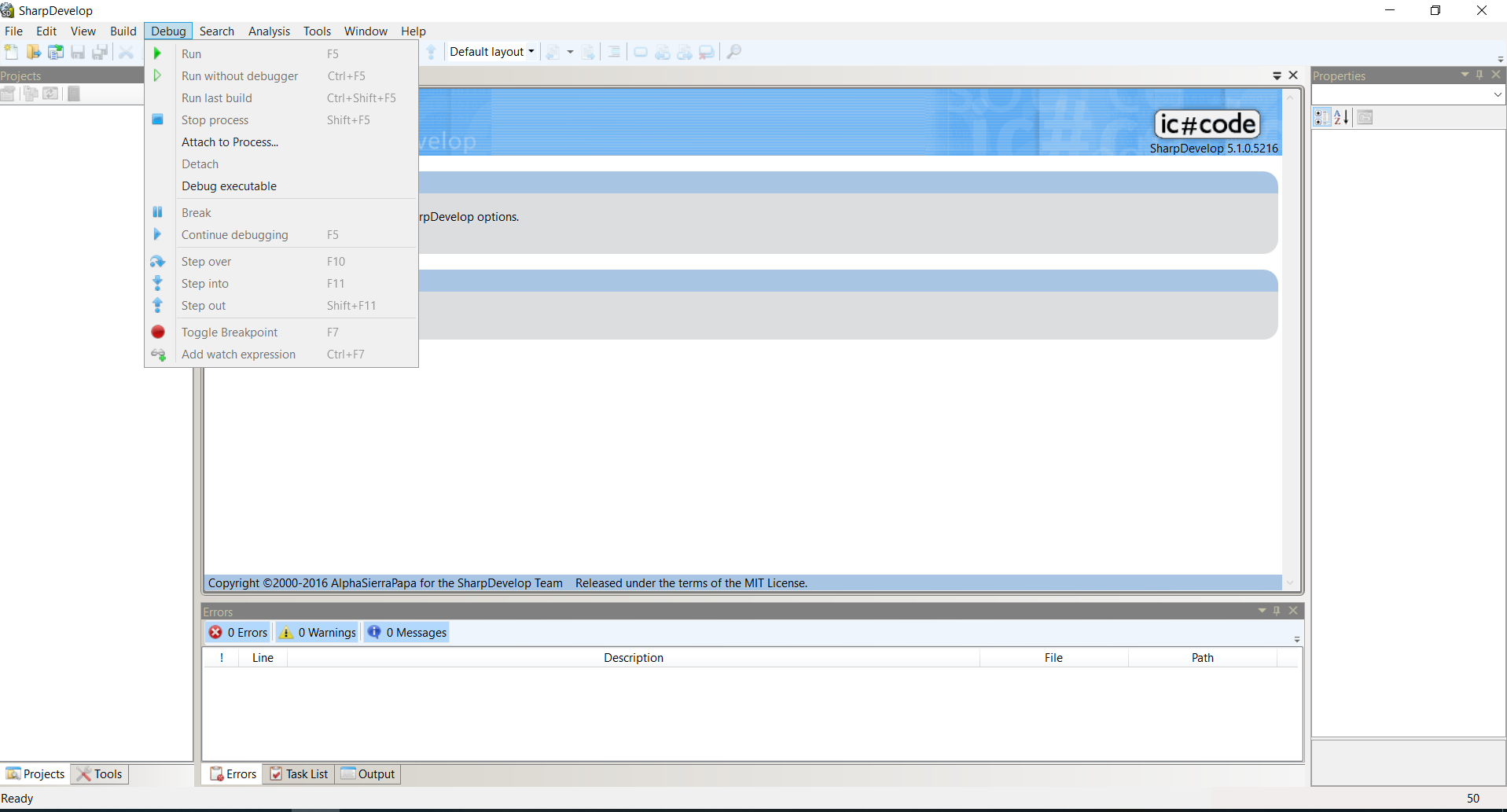Select the Errors tab at the bottom
The image size is (1507, 812).
click(233, 773)
